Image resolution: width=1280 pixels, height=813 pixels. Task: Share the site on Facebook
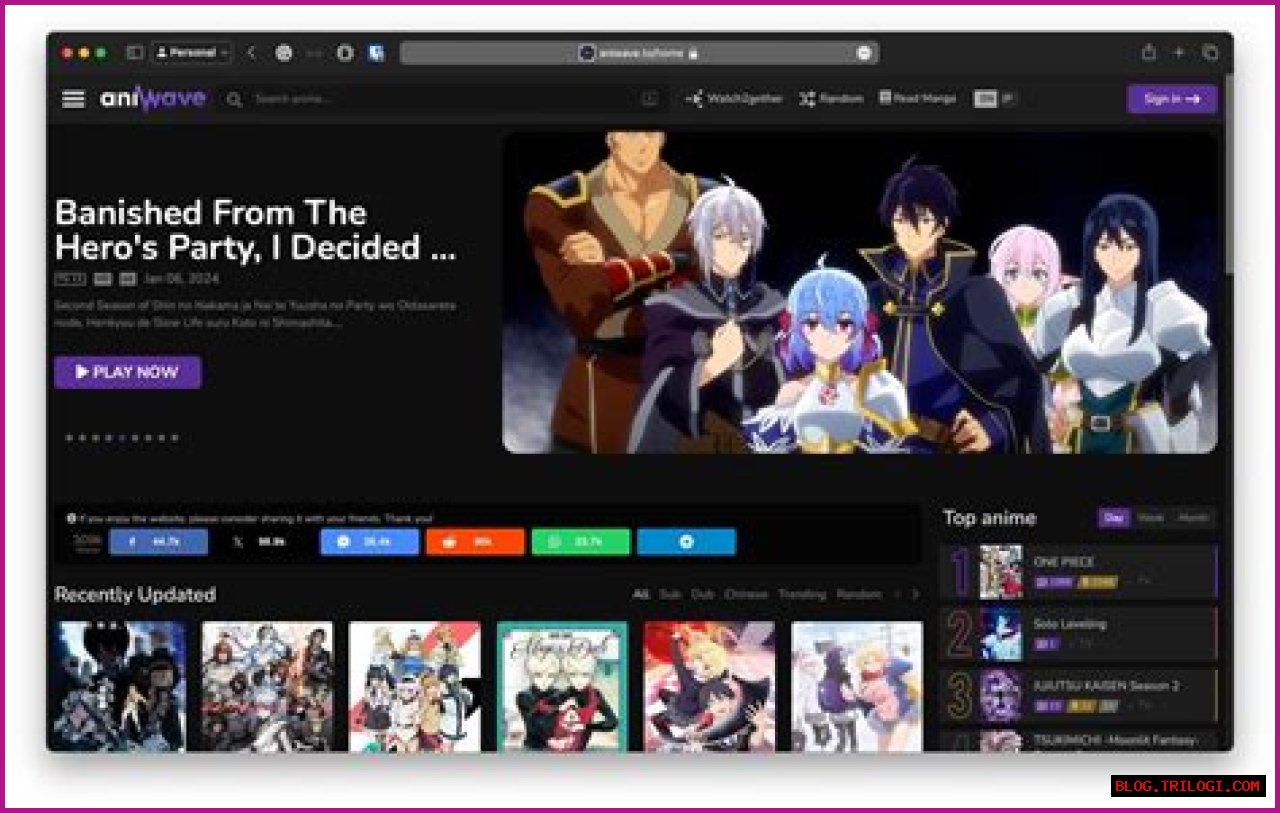pyautogui.click(x=158, y=542)
